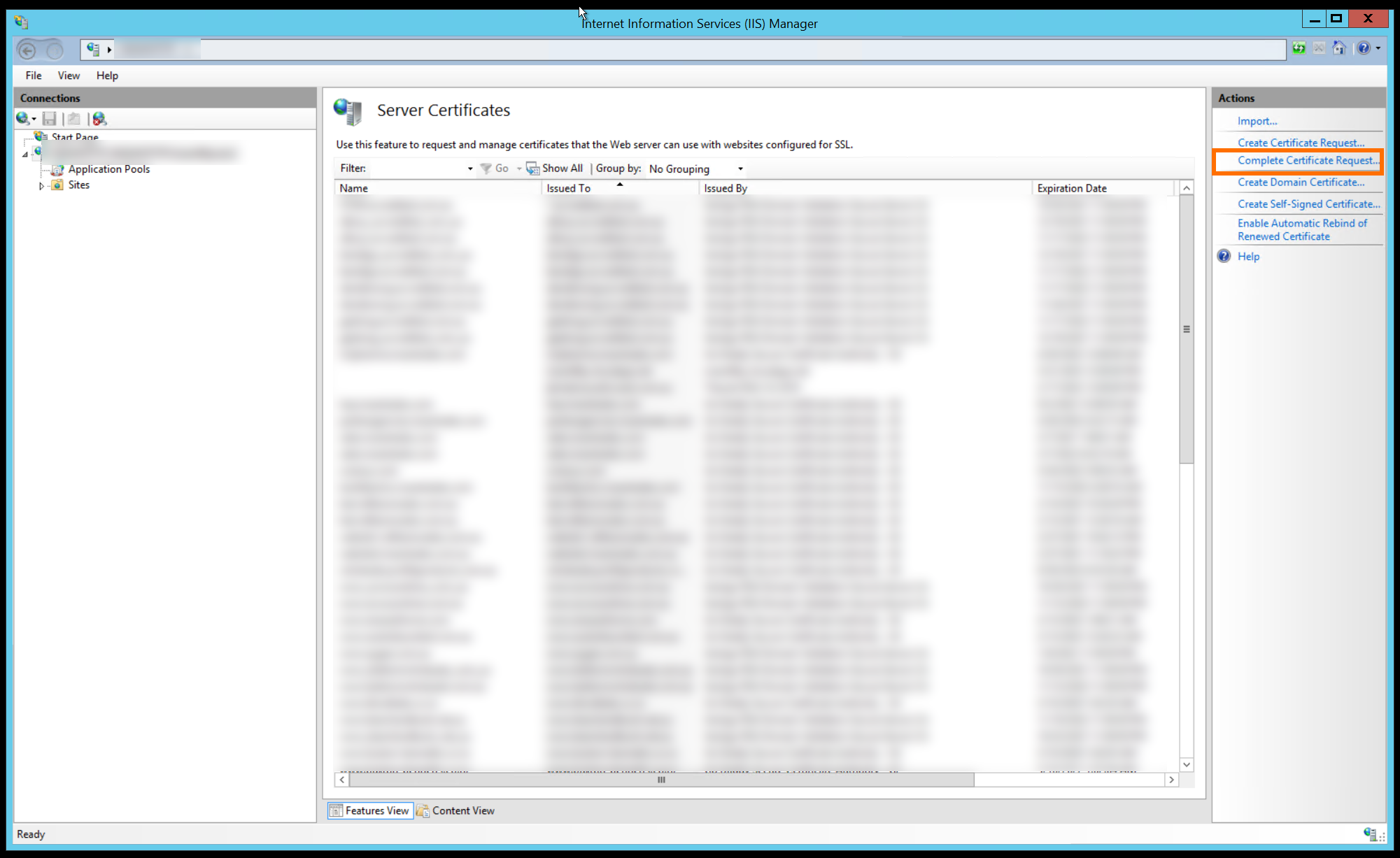Screen dimensions: 1400x858
Task: Sort by Issued By column header
Action: (865, 188)
